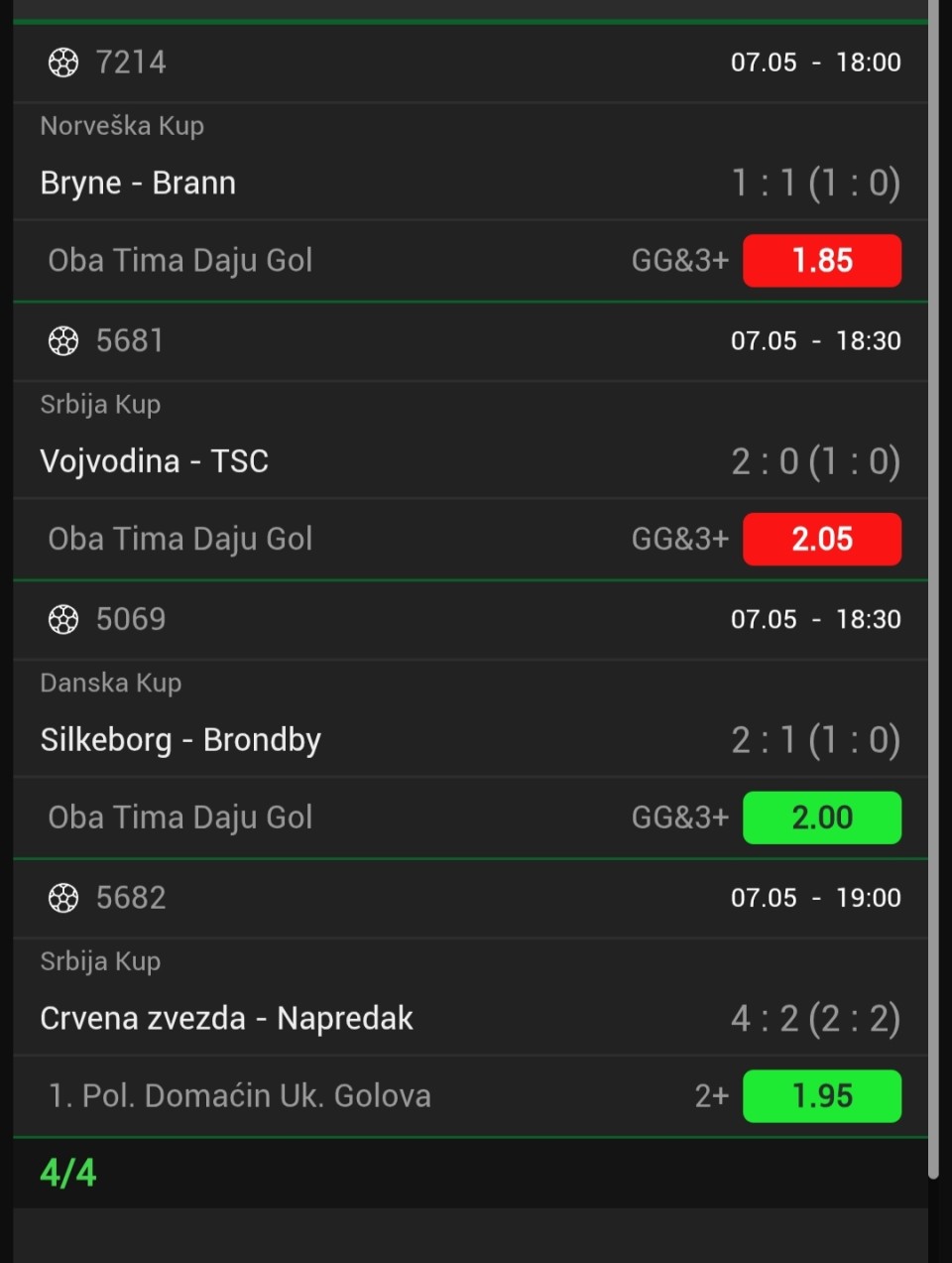Tap the green 2.00 odds box
The height and width of the screenshot is (1263, 952).
(822, 818)
